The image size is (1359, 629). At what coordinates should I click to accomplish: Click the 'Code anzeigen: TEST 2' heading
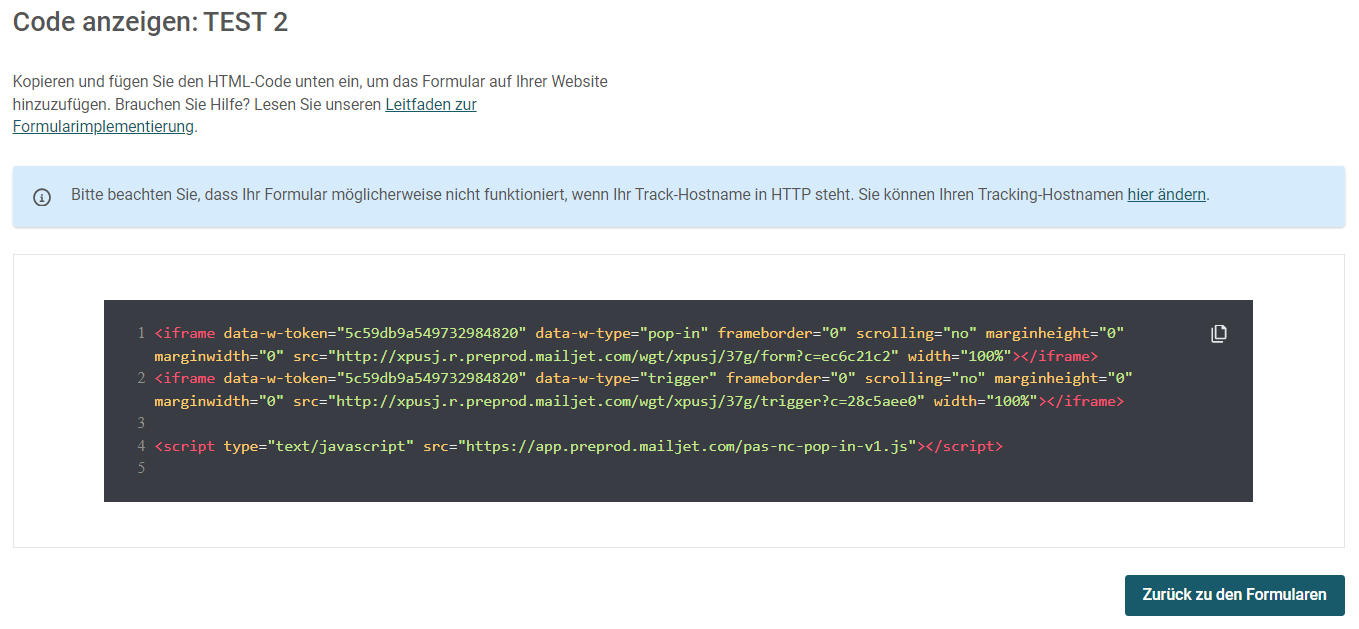click(x=150, y=22)
